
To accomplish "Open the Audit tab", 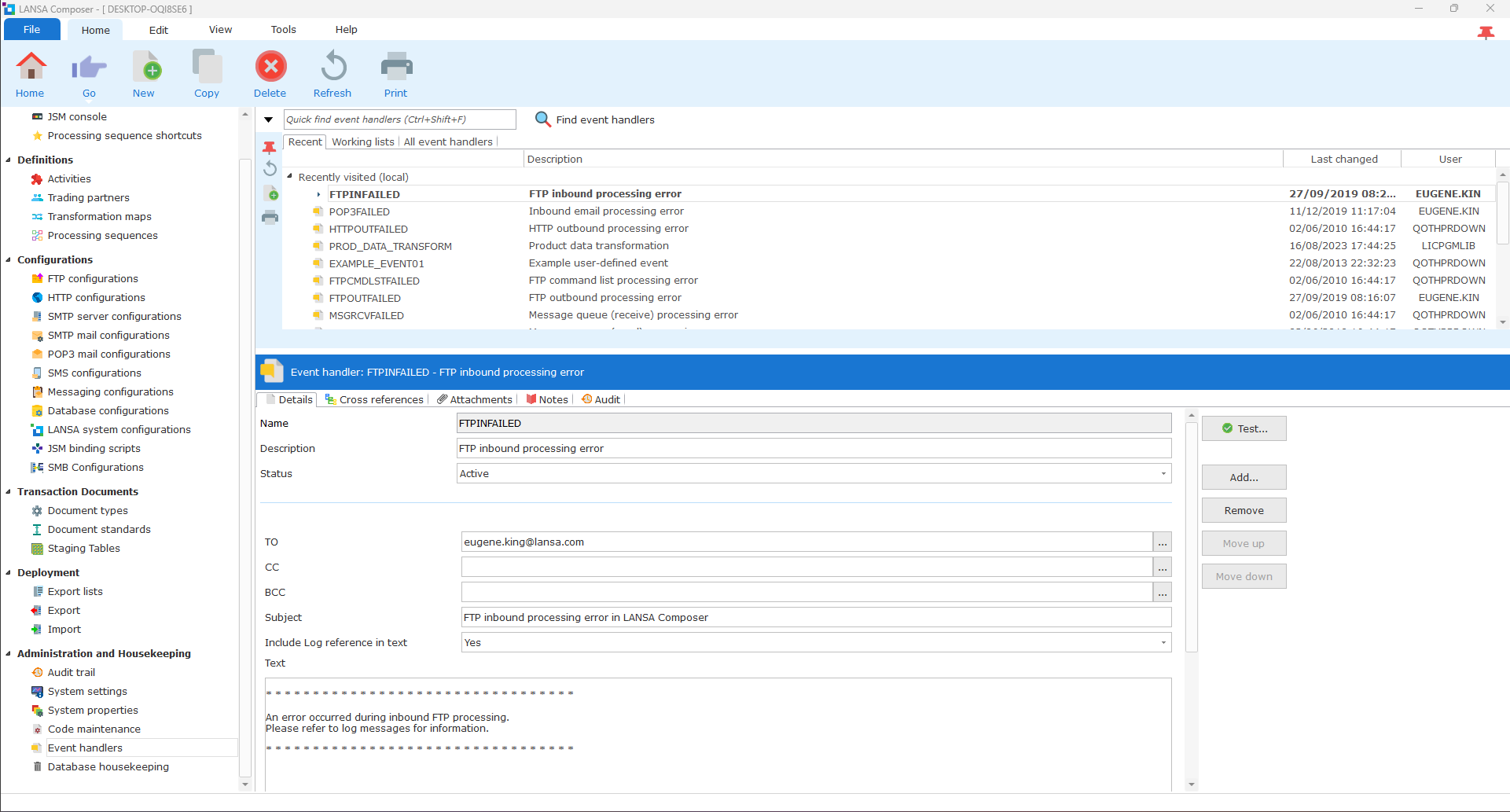I will tap(601, 399).
